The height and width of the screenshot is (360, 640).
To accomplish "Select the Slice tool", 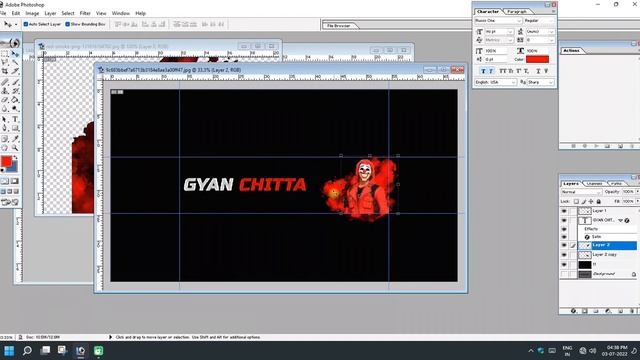I will 15,71.
